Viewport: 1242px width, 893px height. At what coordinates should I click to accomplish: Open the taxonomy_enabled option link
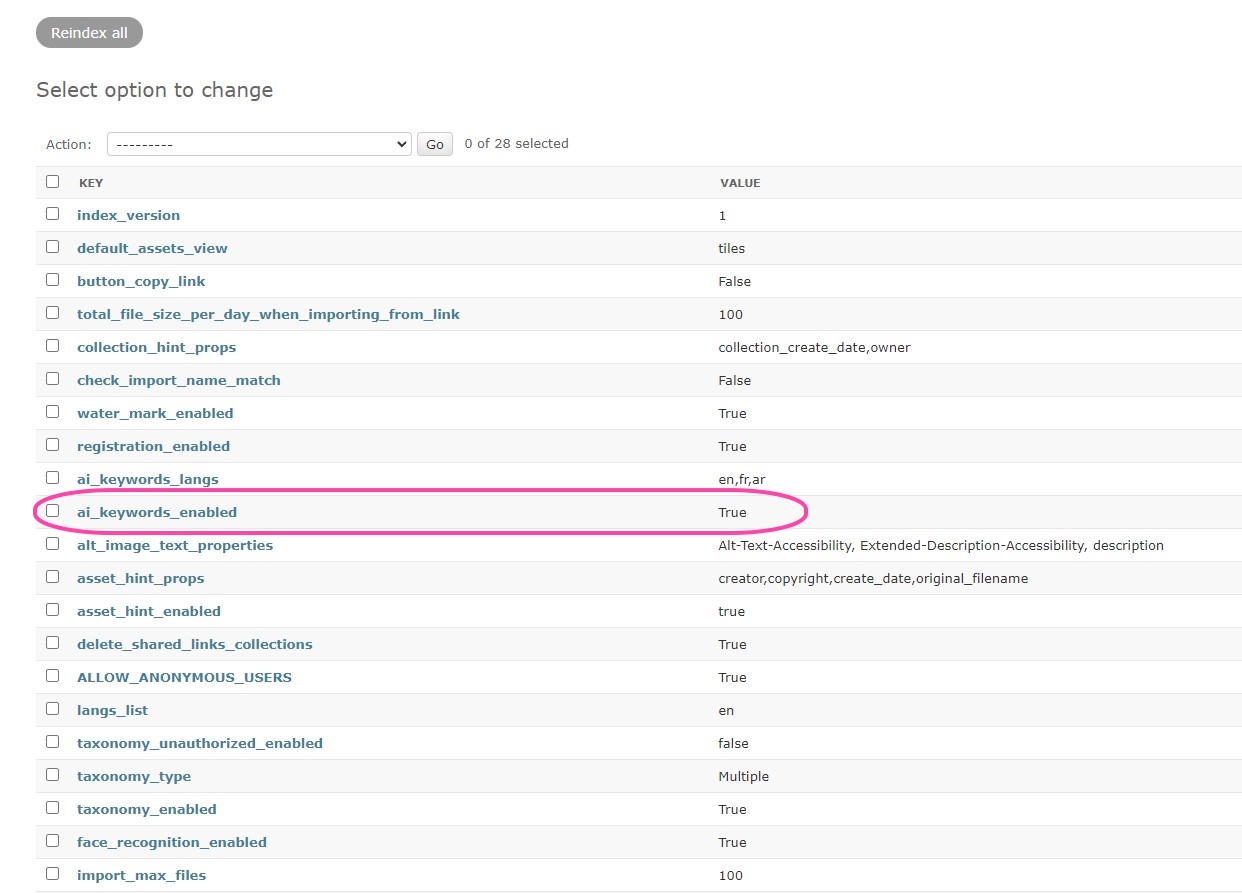(x=147, y=809)
